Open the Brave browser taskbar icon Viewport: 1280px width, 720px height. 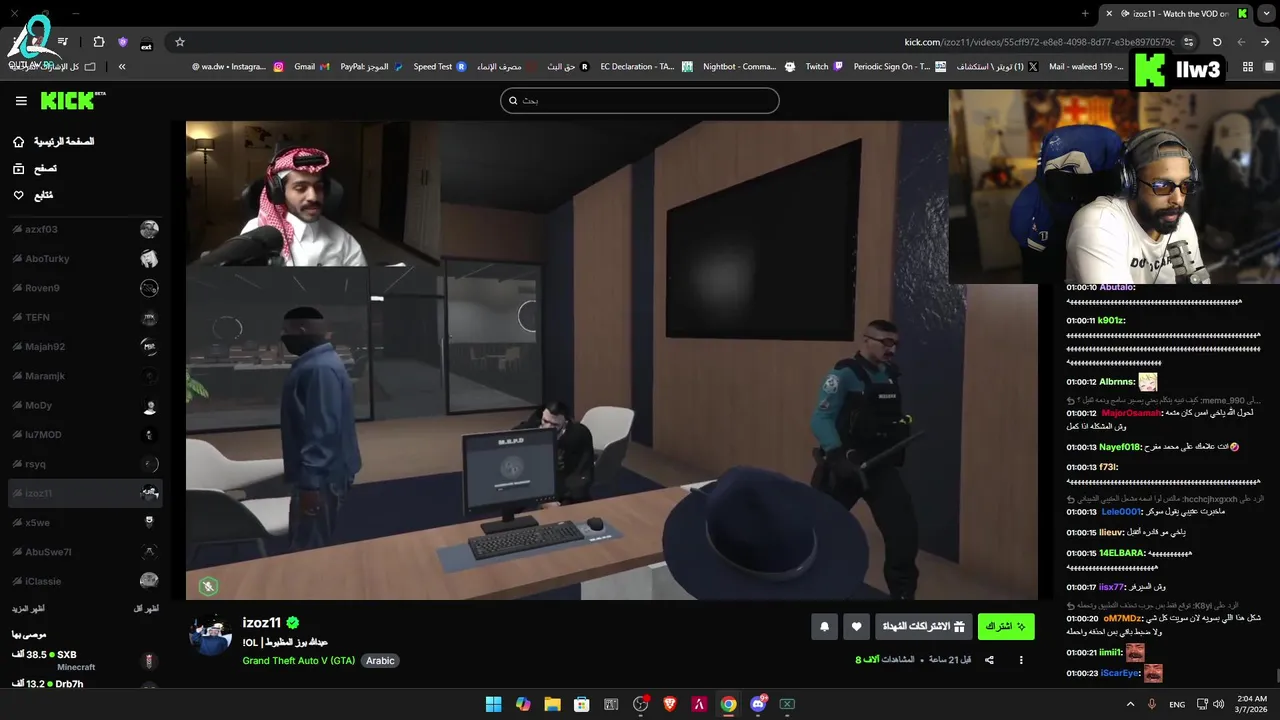[x=670, y=704]
